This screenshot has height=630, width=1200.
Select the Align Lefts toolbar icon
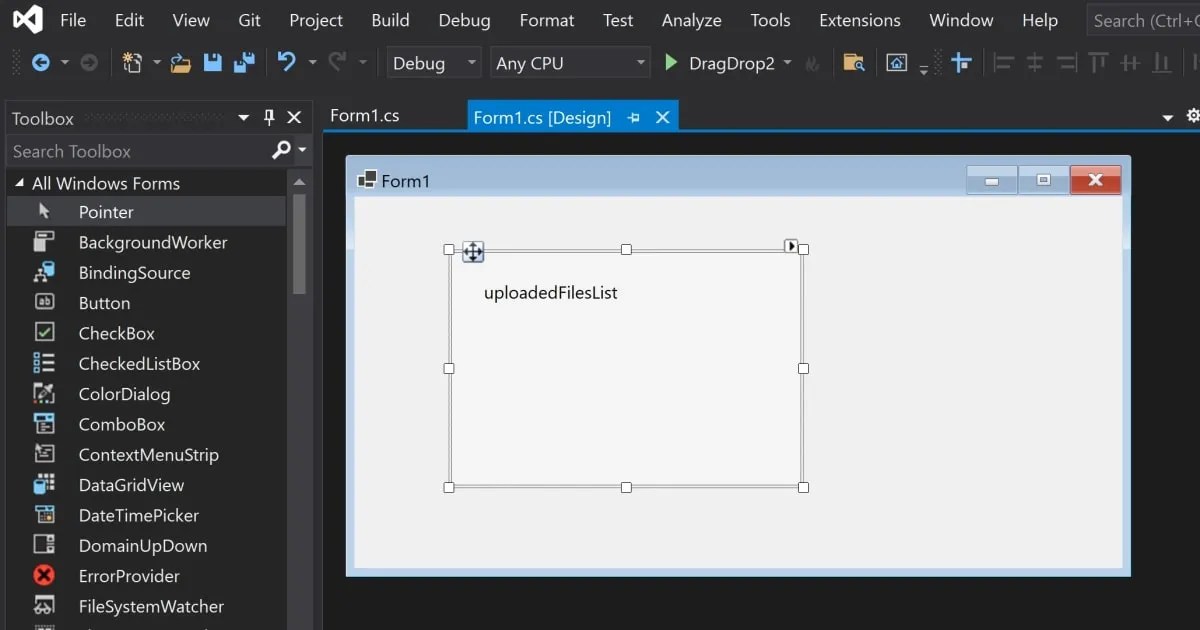(1003, 62)
